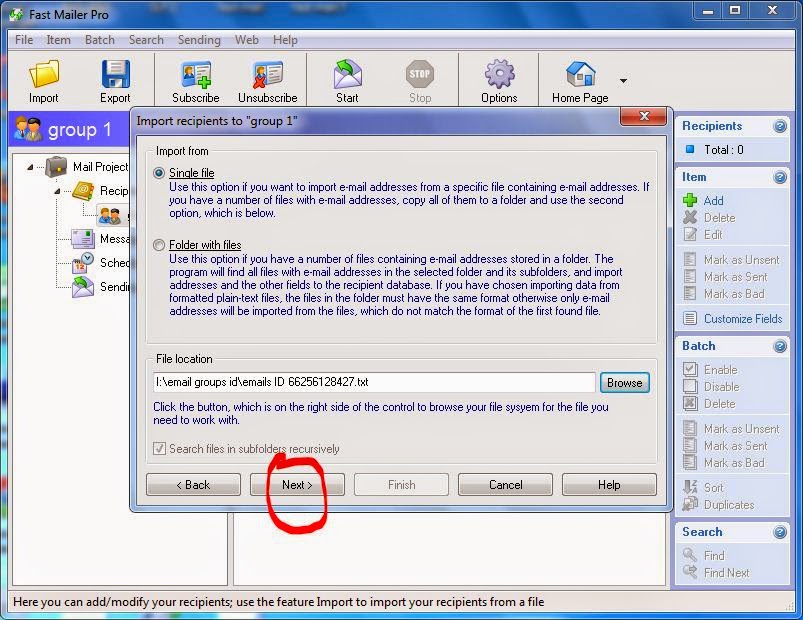Click Batch panel Mark as Unsent
The height and width of the screenshot is (620, 803).
click(742, 429)
